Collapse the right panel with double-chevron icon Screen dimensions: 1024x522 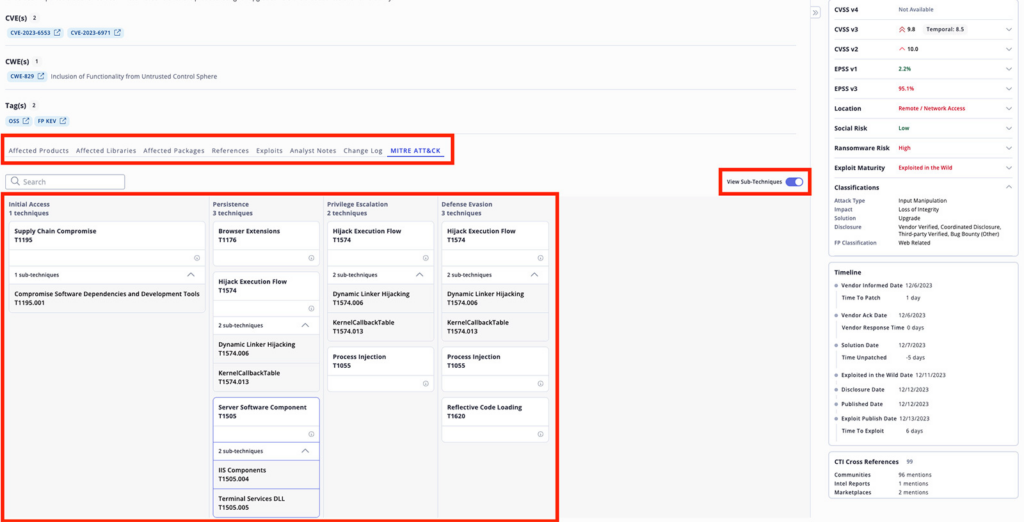coord(815,12)
